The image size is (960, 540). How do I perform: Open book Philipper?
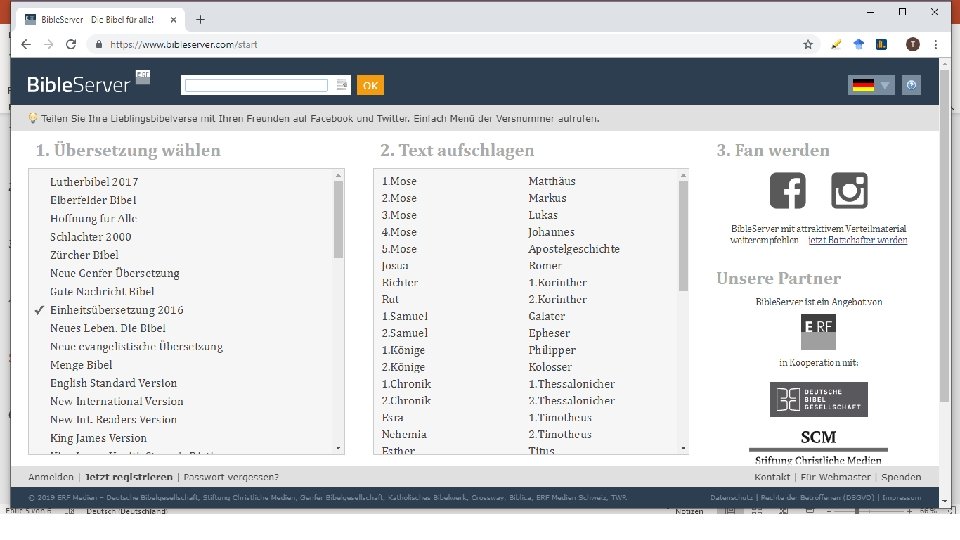pos(552,350)
